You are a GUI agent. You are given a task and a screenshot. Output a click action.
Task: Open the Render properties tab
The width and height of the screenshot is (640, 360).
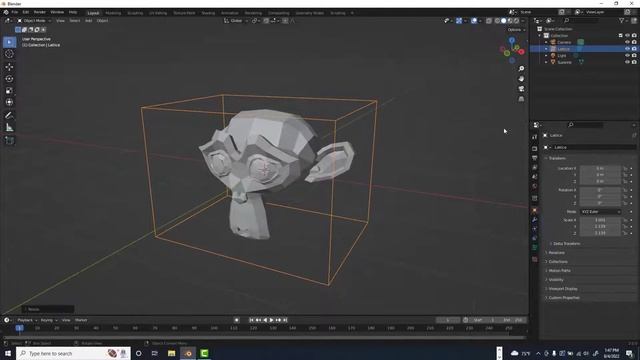click(535, 149)
